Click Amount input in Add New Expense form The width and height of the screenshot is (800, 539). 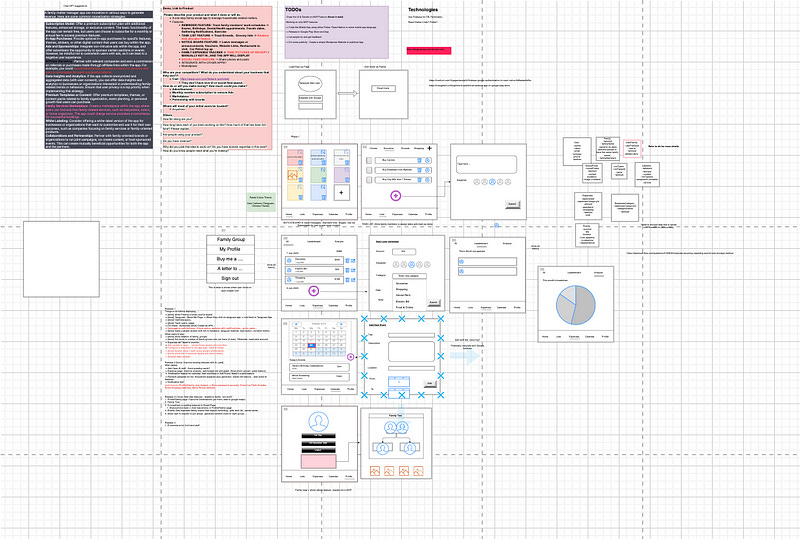(404, 252)
